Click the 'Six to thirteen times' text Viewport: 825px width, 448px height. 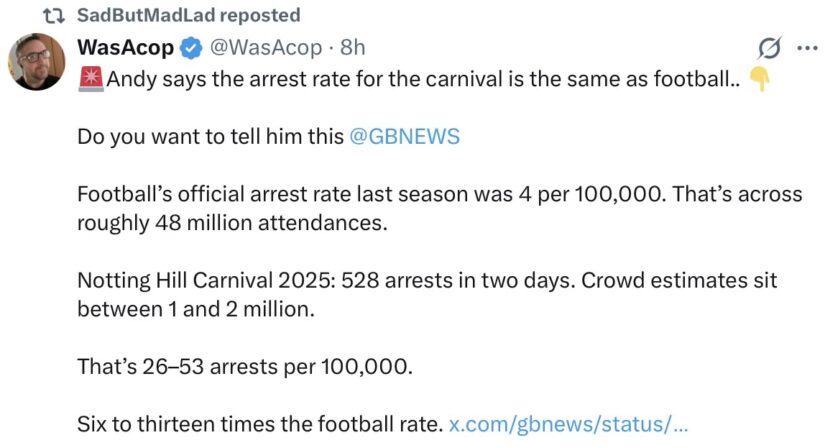pyautogui.click(x=260, y=424)
